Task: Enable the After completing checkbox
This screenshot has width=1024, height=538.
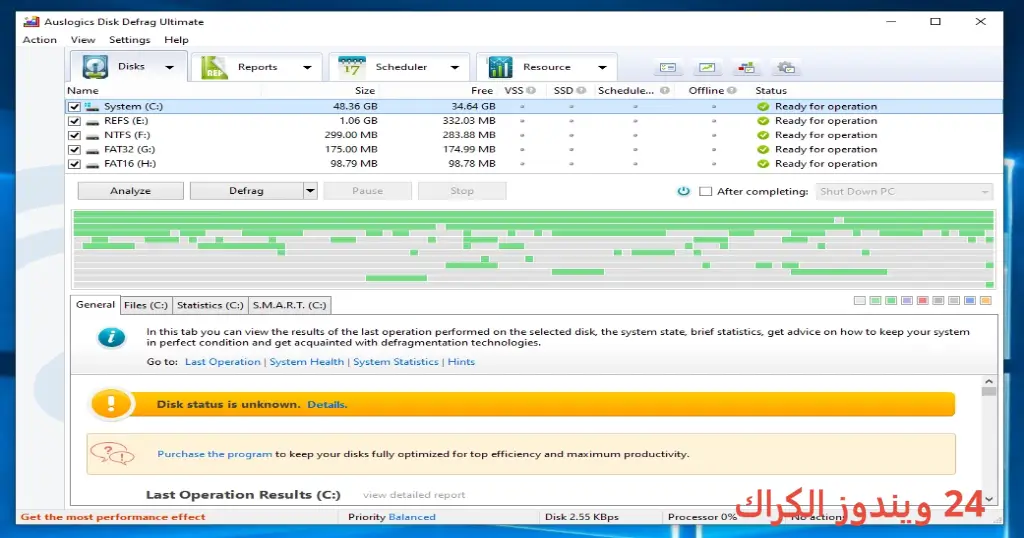Action: coord(705,191)
